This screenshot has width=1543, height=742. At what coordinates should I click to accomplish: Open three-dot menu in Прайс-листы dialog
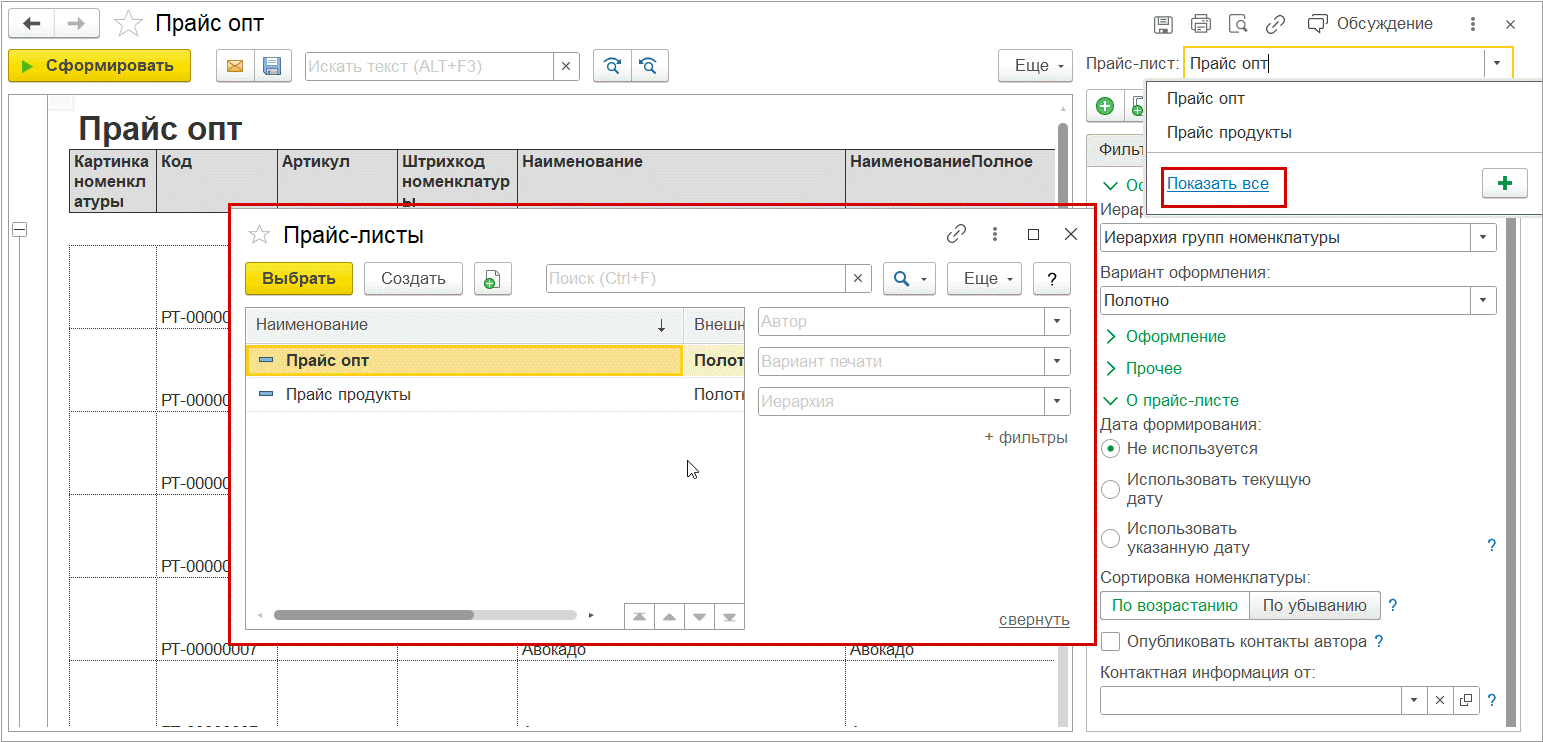[x=995, y=234]
